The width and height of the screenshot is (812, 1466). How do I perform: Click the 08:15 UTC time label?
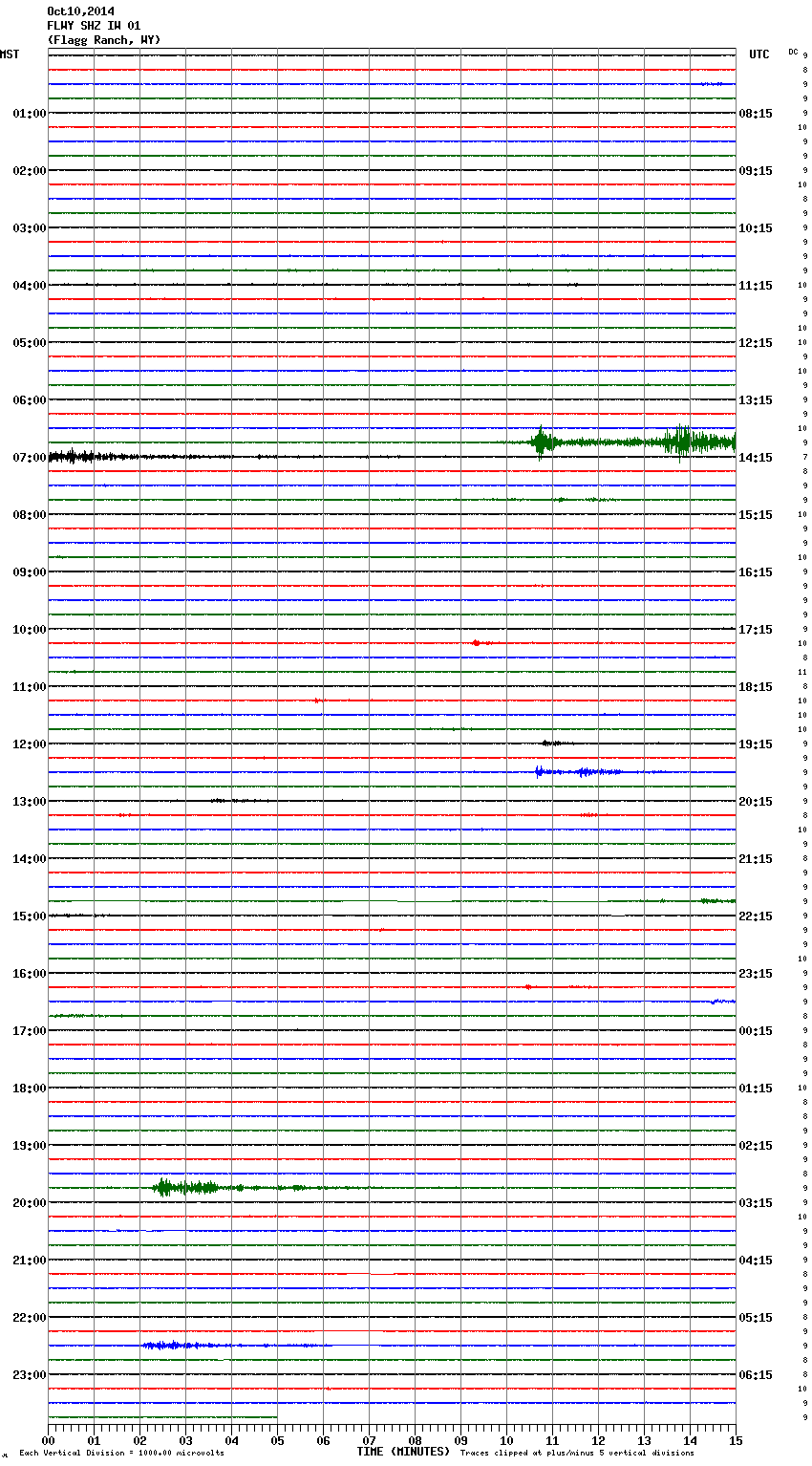pyautogui.click(x=756, y=114)
